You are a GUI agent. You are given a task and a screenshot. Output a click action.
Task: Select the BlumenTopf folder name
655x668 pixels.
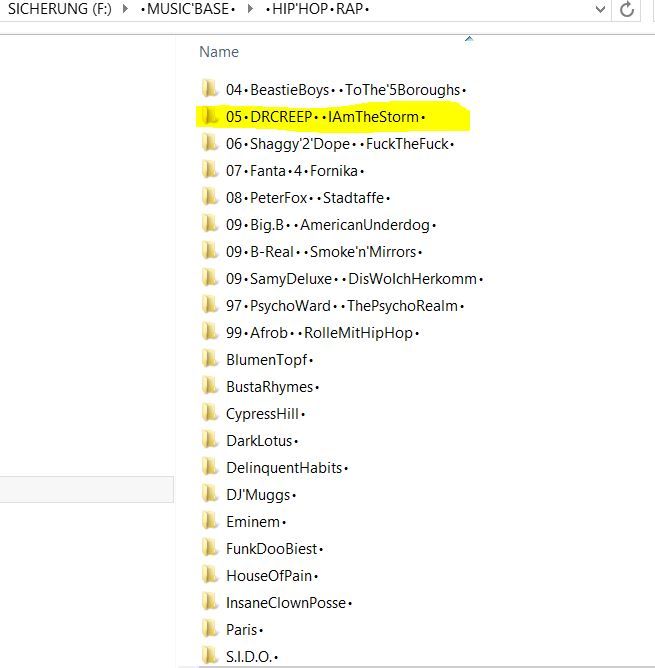click(270, 360)
